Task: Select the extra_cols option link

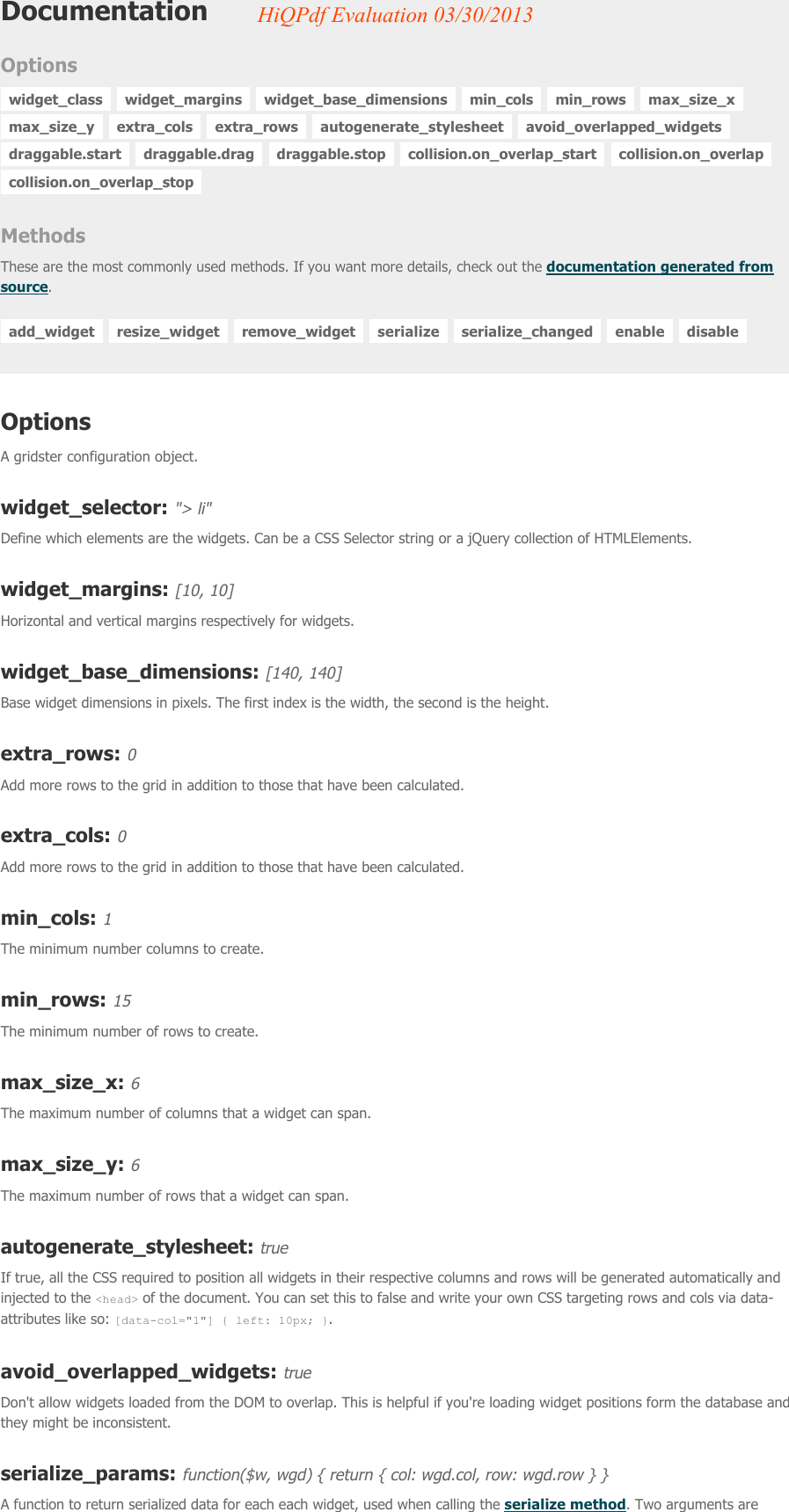Action: (x=155, y=127)
